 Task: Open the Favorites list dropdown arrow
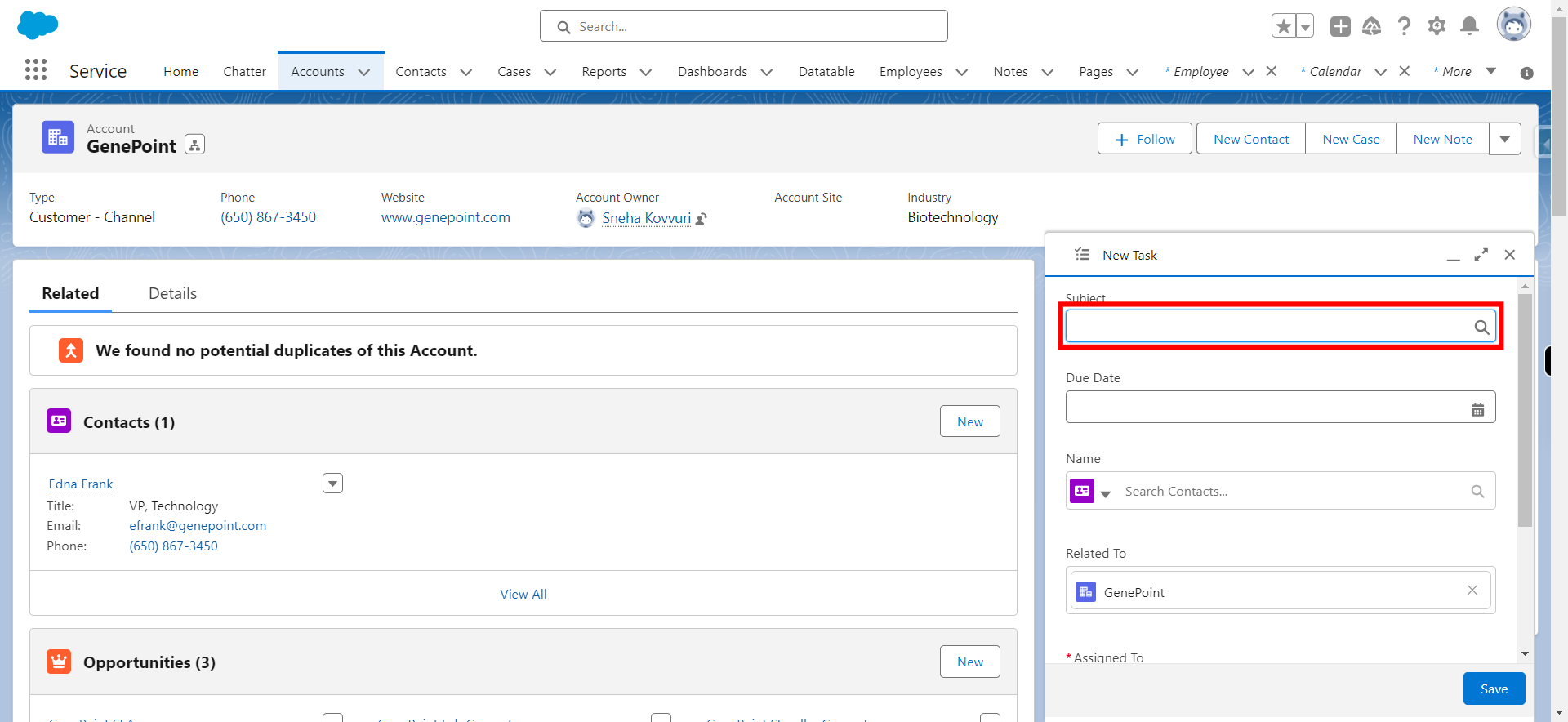point(1305,26)
